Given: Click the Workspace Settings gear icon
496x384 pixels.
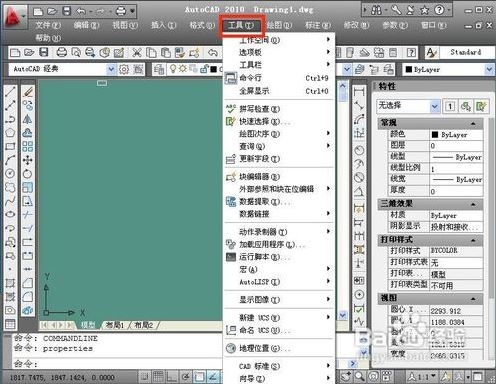Looking at the screenshot, I should [x=124, y=69].
